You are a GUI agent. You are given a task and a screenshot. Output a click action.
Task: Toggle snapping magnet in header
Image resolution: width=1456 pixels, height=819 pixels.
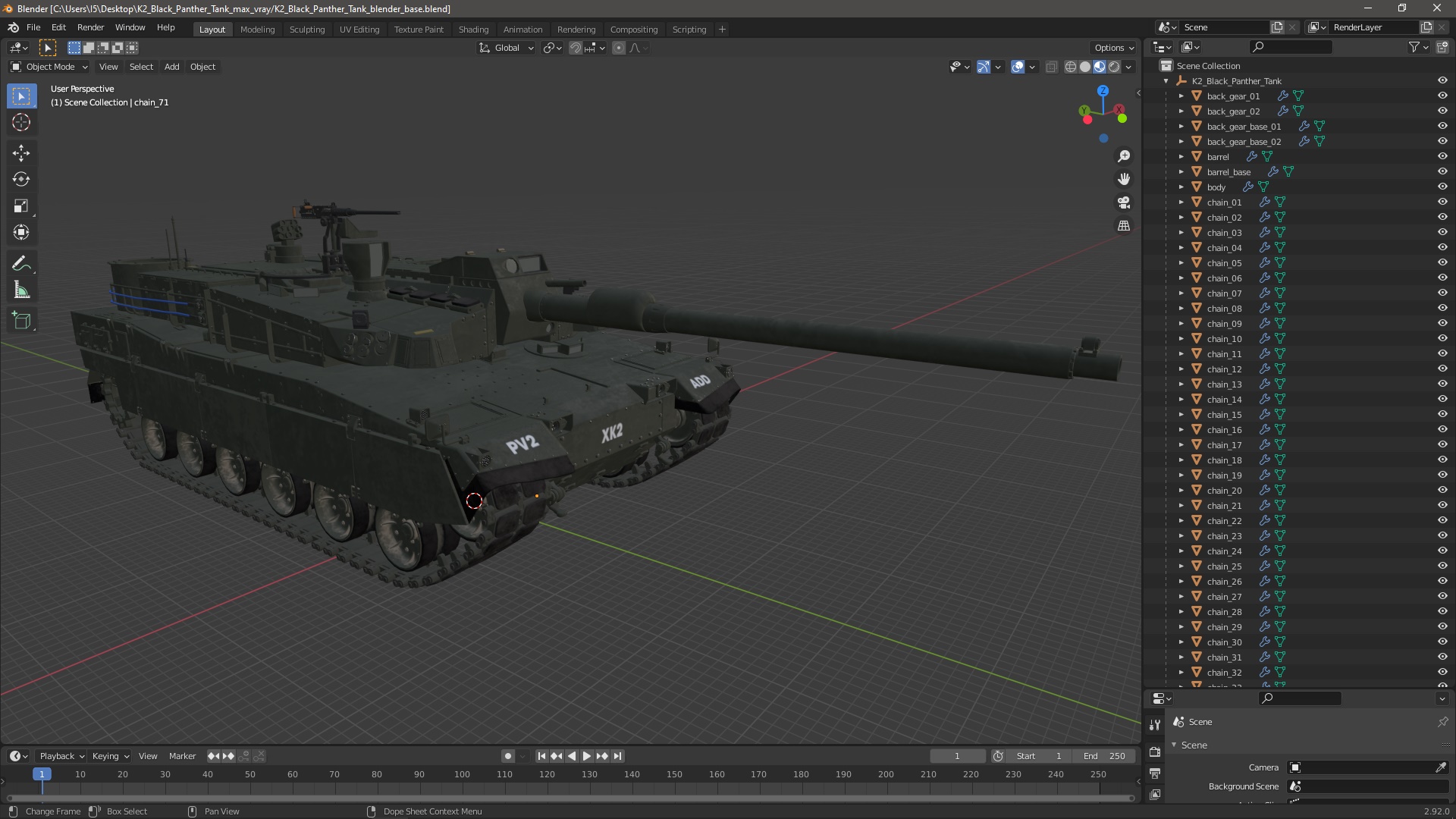point(576,48)
